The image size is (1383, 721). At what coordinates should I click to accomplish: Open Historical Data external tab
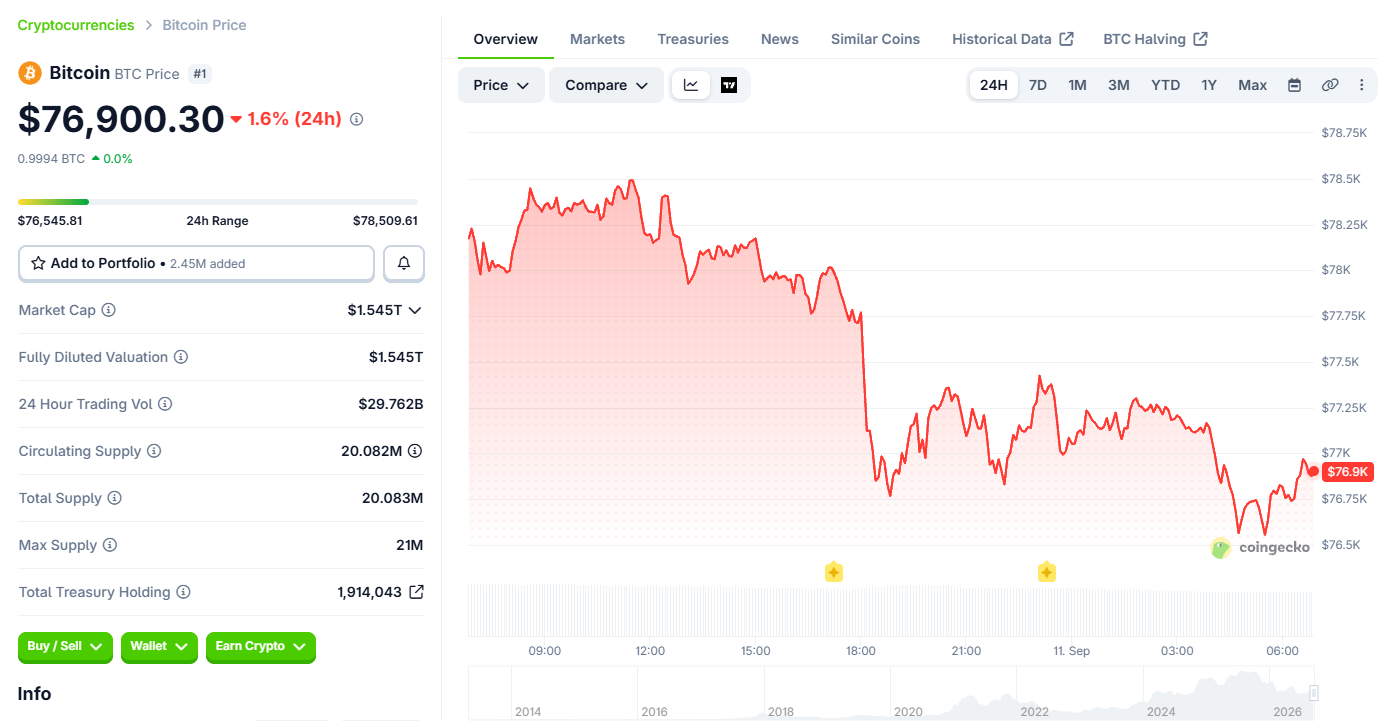pyautogui.click(x=1013, y=39)
